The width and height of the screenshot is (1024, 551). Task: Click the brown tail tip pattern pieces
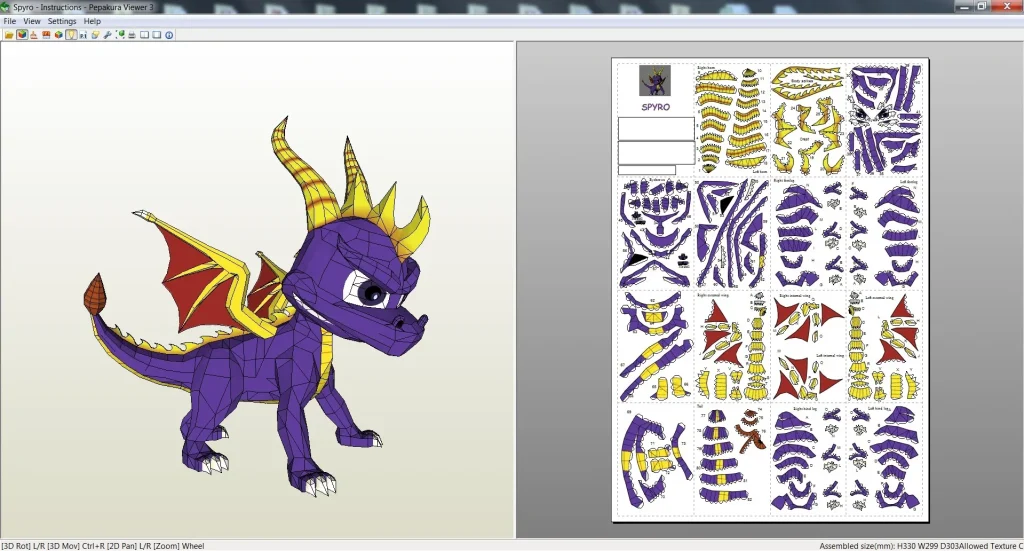pyautogui.click(x=750, y=429)
